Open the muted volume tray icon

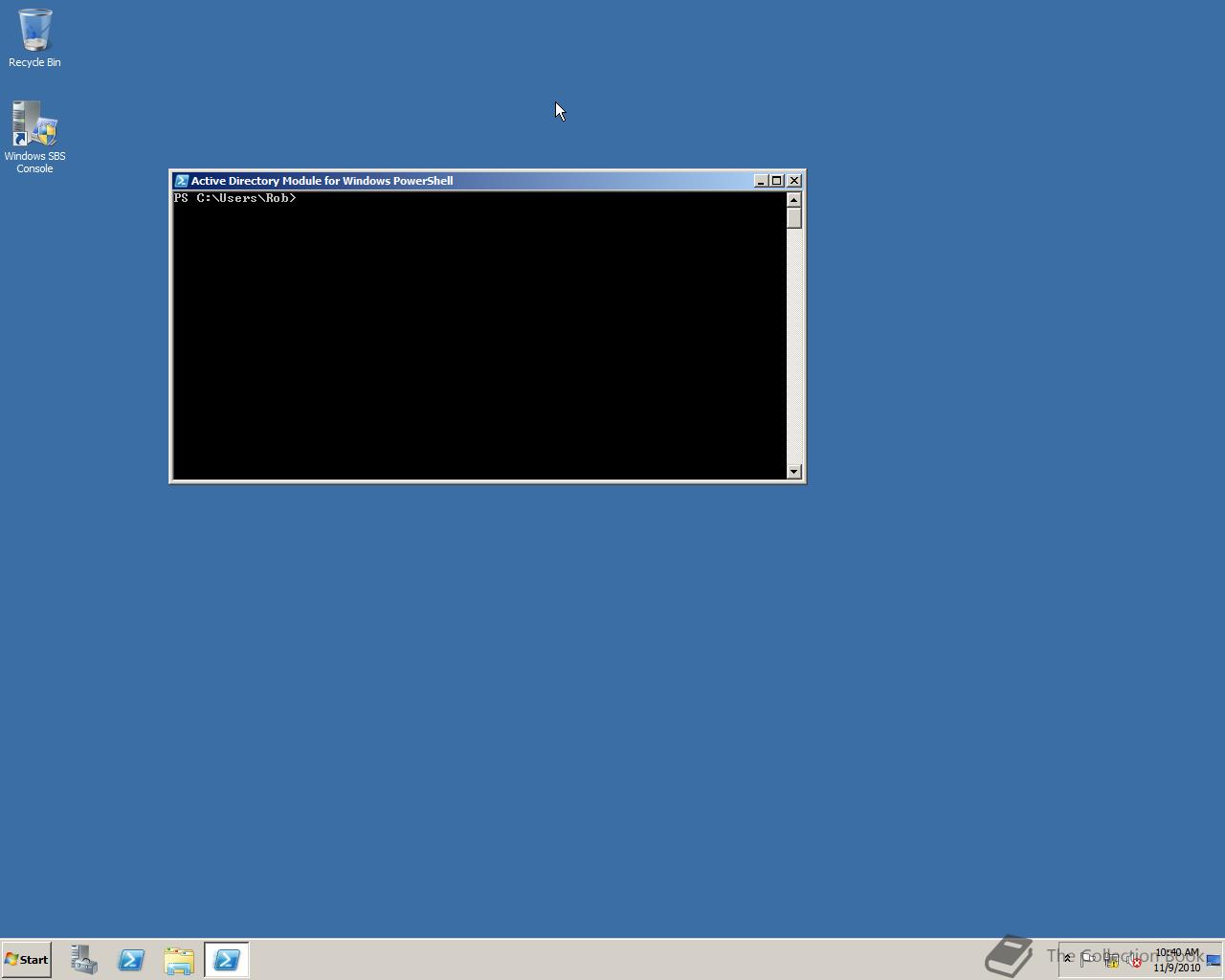(1134, 960)
